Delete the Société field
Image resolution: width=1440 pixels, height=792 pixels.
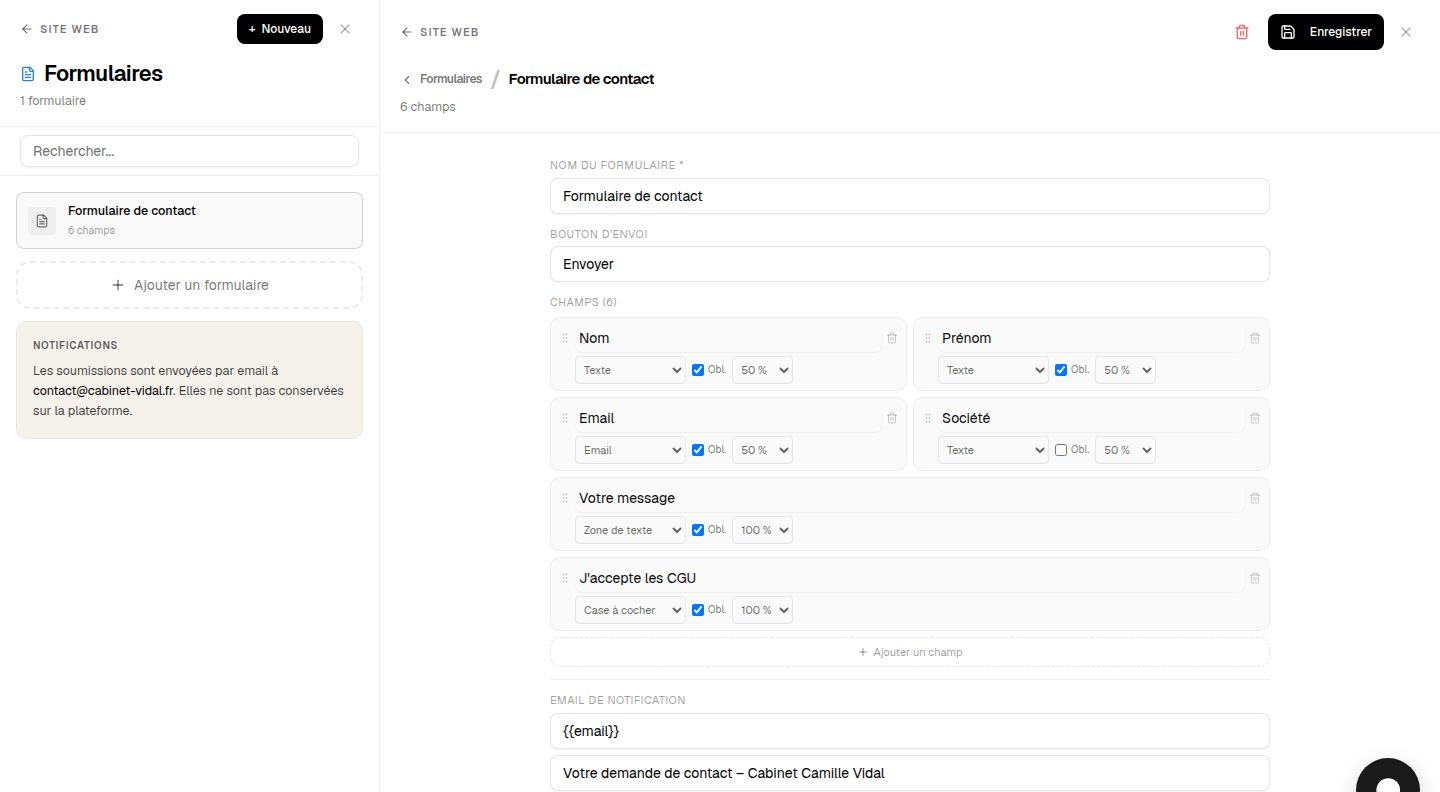(1255, 418)
